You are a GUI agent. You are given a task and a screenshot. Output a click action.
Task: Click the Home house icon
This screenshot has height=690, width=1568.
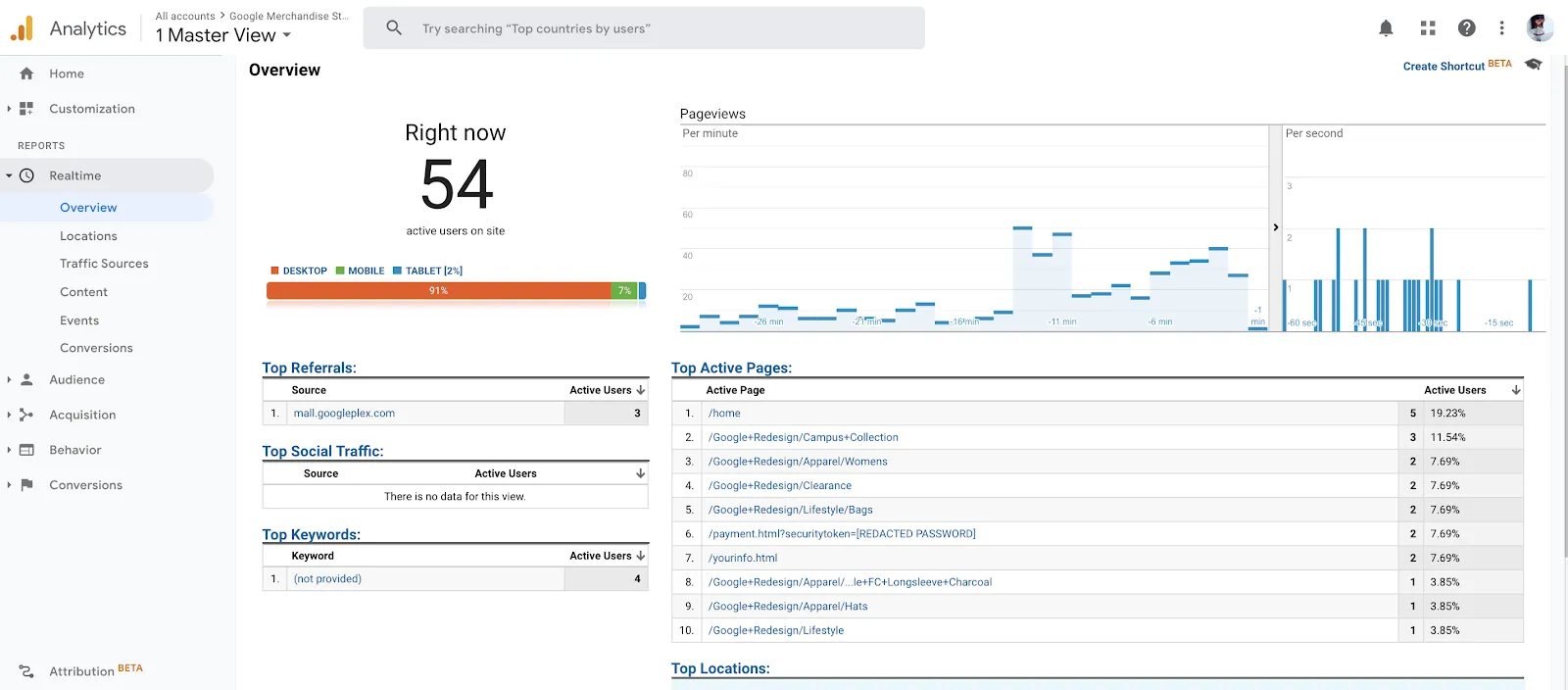pyautogui.click(x=26, y=74)
